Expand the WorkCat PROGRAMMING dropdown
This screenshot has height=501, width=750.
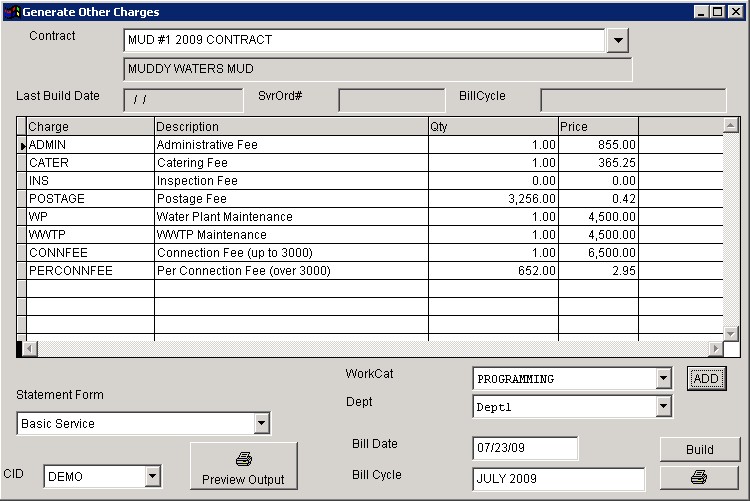pyautogui.click(x=662, y=379)
